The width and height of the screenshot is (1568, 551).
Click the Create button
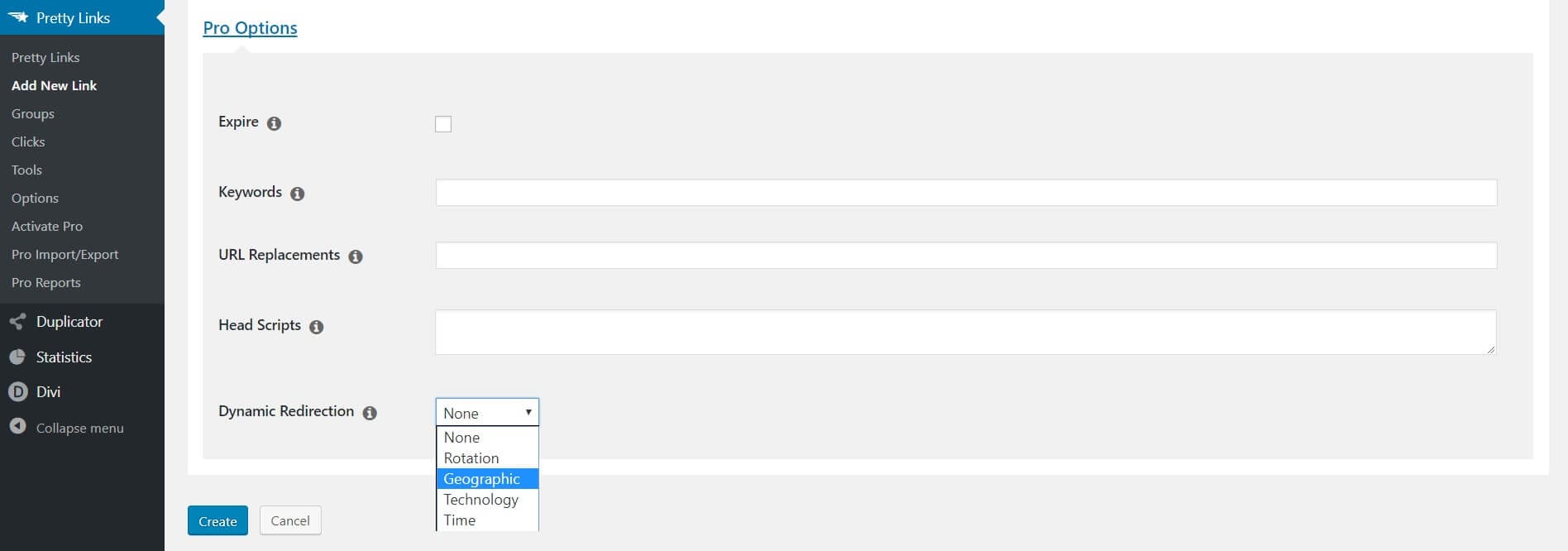click(x=217, y=521)
